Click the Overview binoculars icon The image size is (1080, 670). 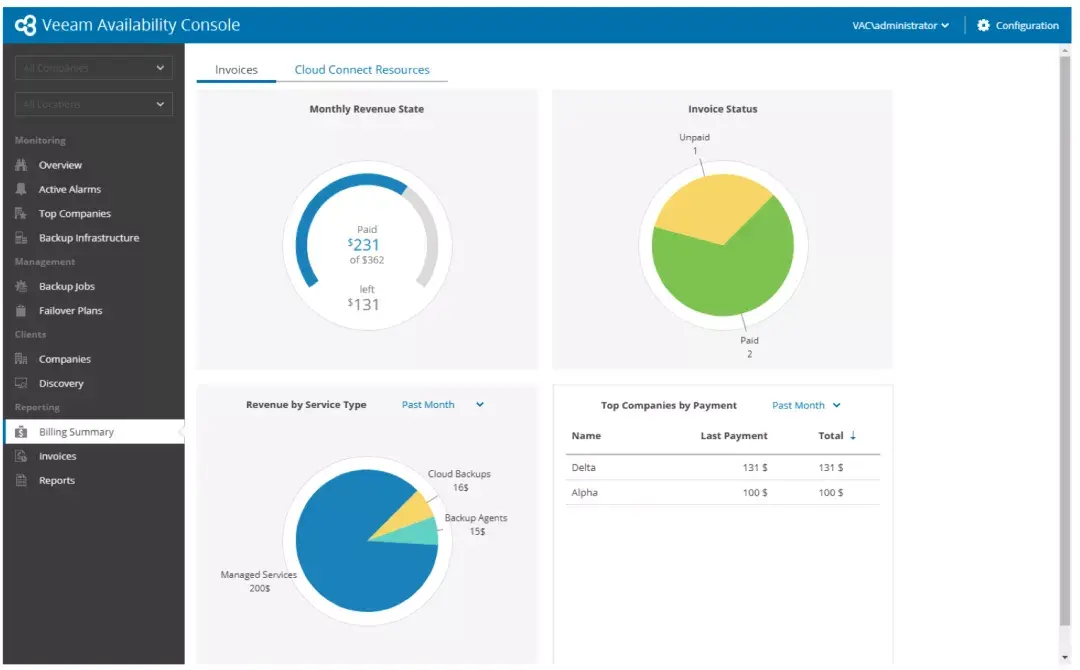click(x=21, y=165)
